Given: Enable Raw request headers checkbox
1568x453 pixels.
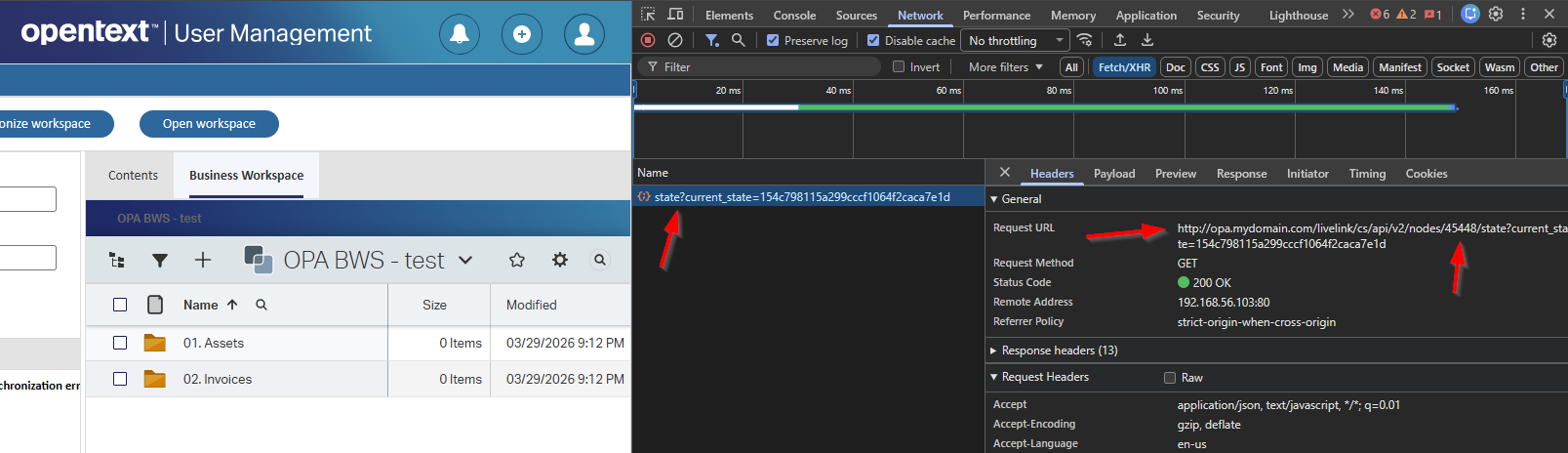Looking at the screenshot, I should pos(1170,378).
